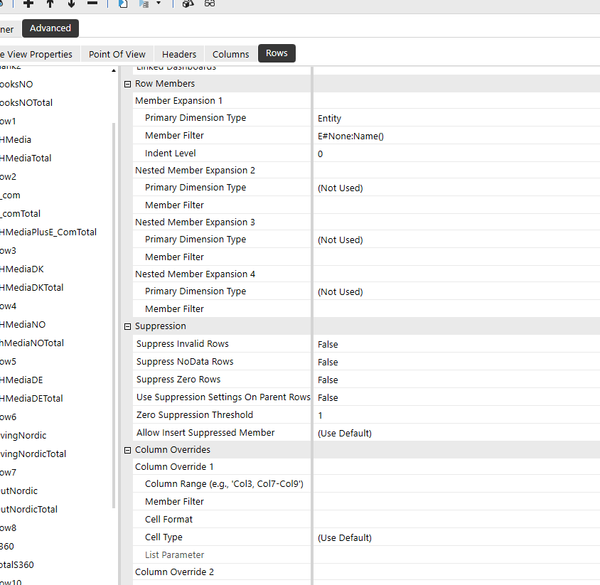Switch to the Columns tab
This screenshot has height=585, width=600.
coord(230,54)
